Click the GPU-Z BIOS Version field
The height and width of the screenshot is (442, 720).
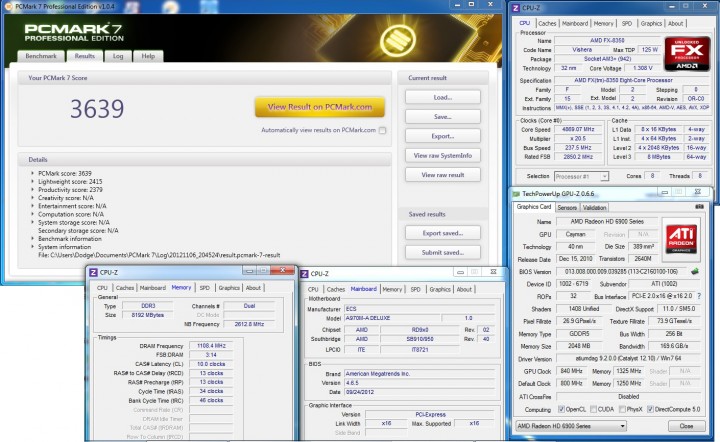click(x=621, y=271)
